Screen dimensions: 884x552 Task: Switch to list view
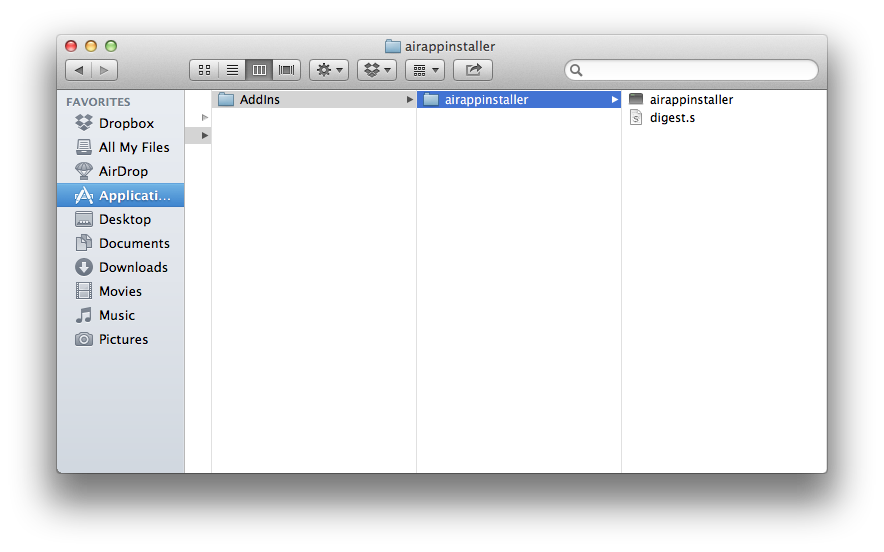click(x=232, y=70)
